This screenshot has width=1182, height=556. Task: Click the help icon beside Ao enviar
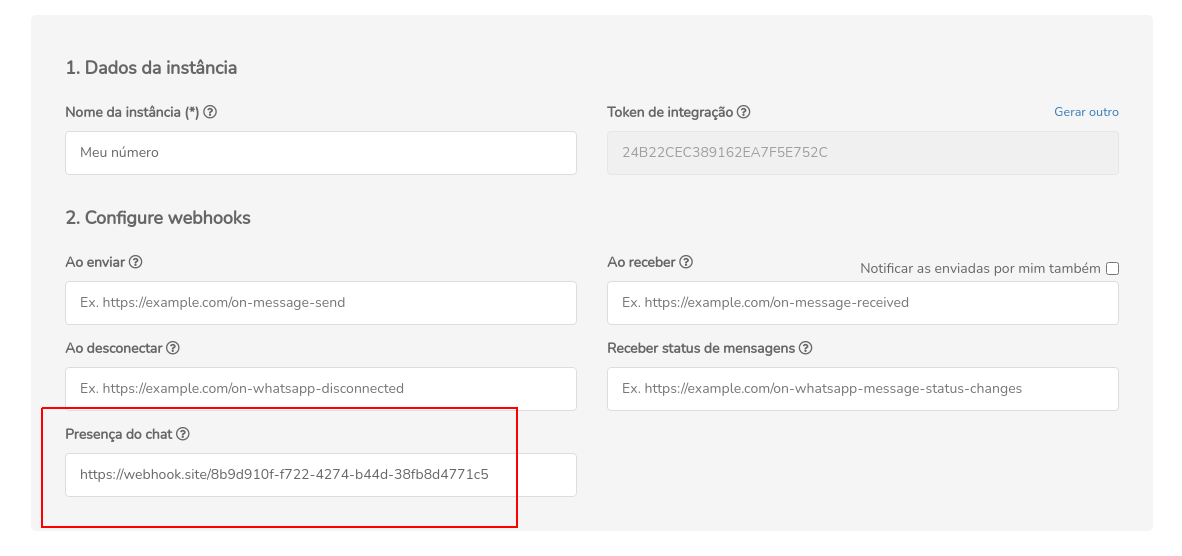click(x=136, y=262)
